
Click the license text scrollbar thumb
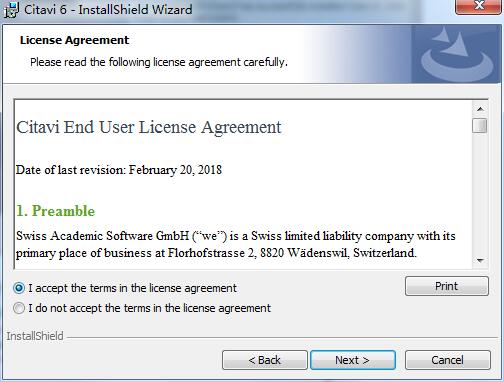click(480, 126)
